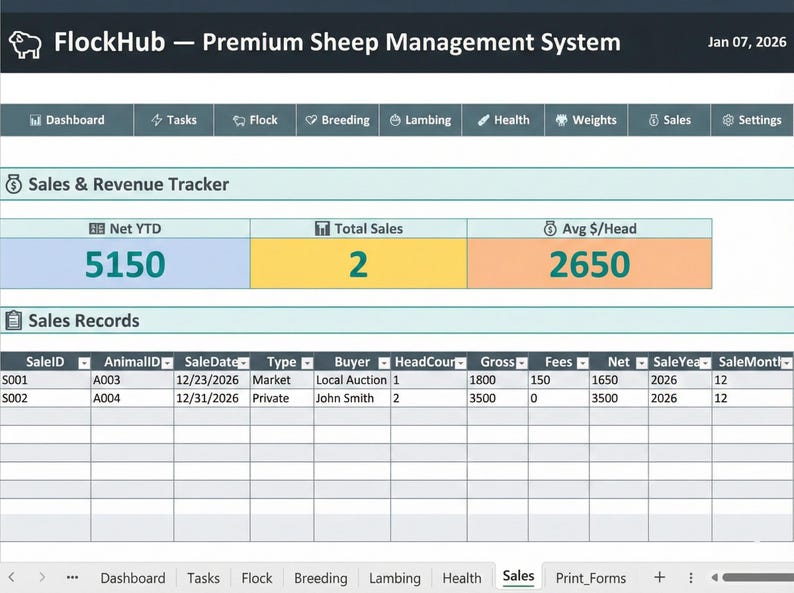Click the Tasks lightning bolt icon
The width and height of the screenshot is (794, 593).
click(157, 120)
